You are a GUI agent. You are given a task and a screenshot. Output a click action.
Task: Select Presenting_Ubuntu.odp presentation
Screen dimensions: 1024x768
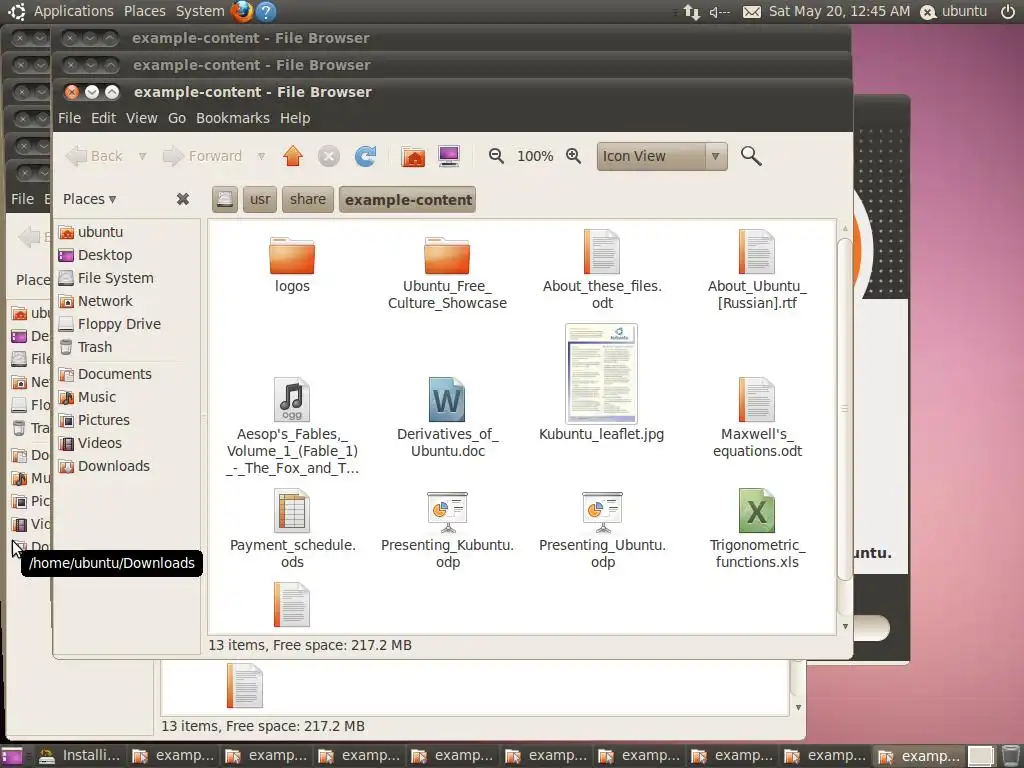pyautogui.click(x=602, y=530)
